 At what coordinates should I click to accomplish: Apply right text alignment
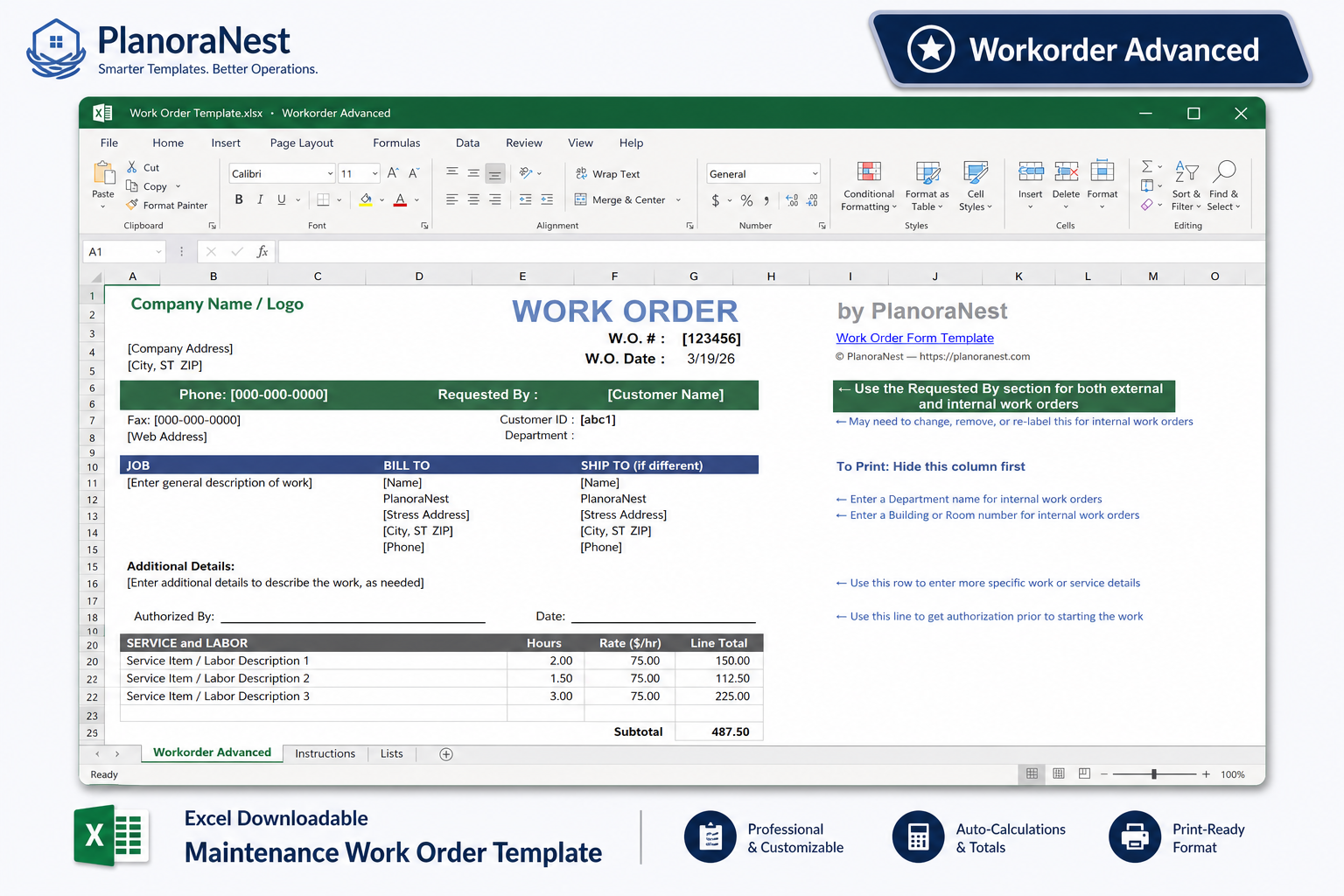495,199
